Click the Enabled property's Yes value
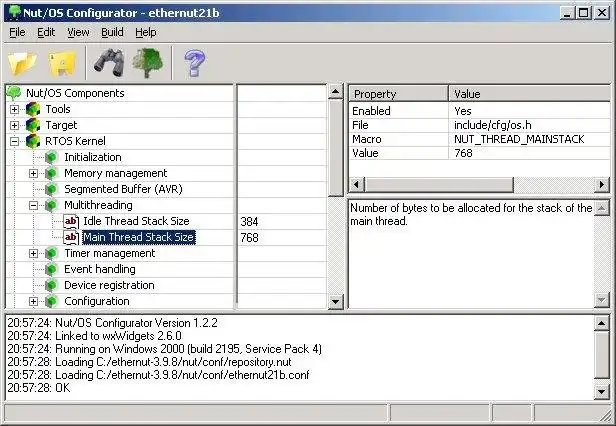Screen dimensions: 616x426 [x=463, y=111]
